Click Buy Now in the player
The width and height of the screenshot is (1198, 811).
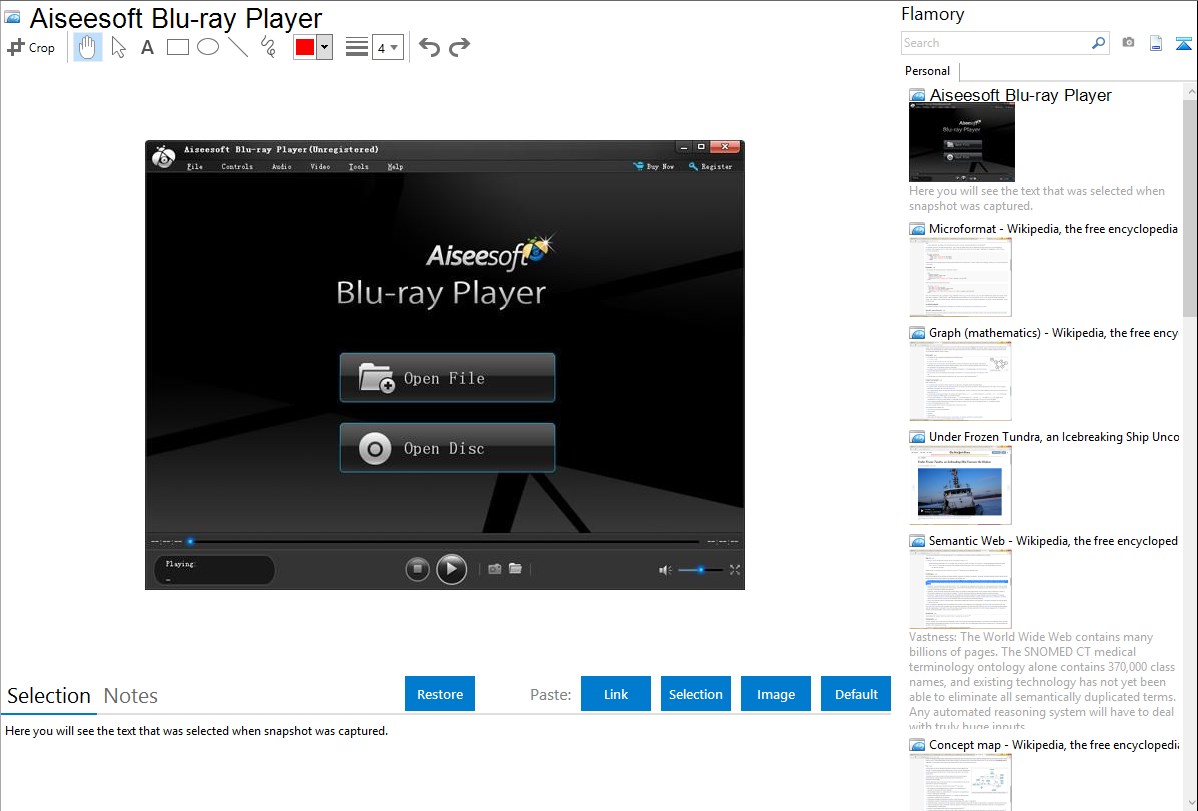click(x=654, y=167)
